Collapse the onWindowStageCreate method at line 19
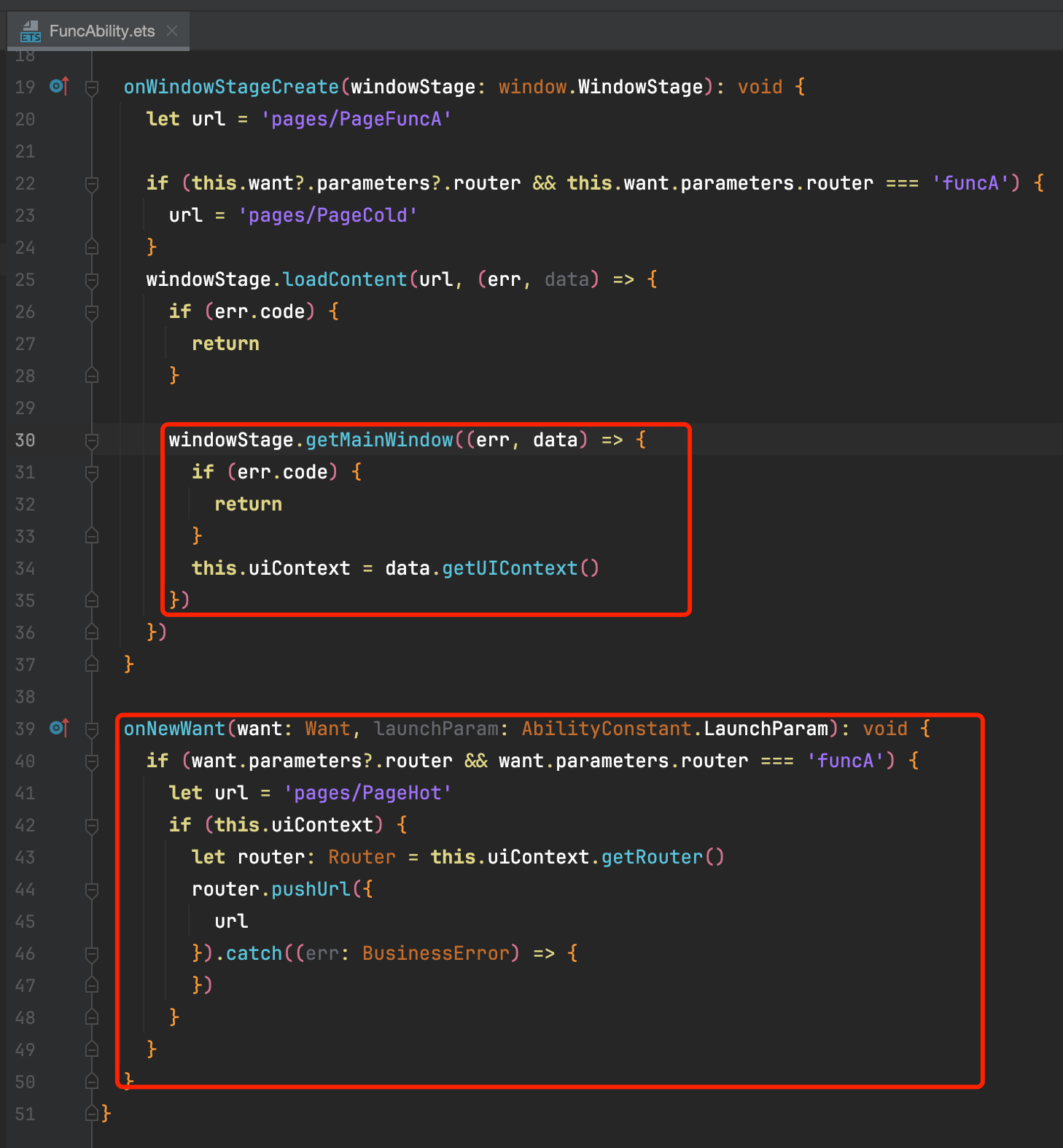This screenshot has height=1148, width=1063. (x=92, y=88)
